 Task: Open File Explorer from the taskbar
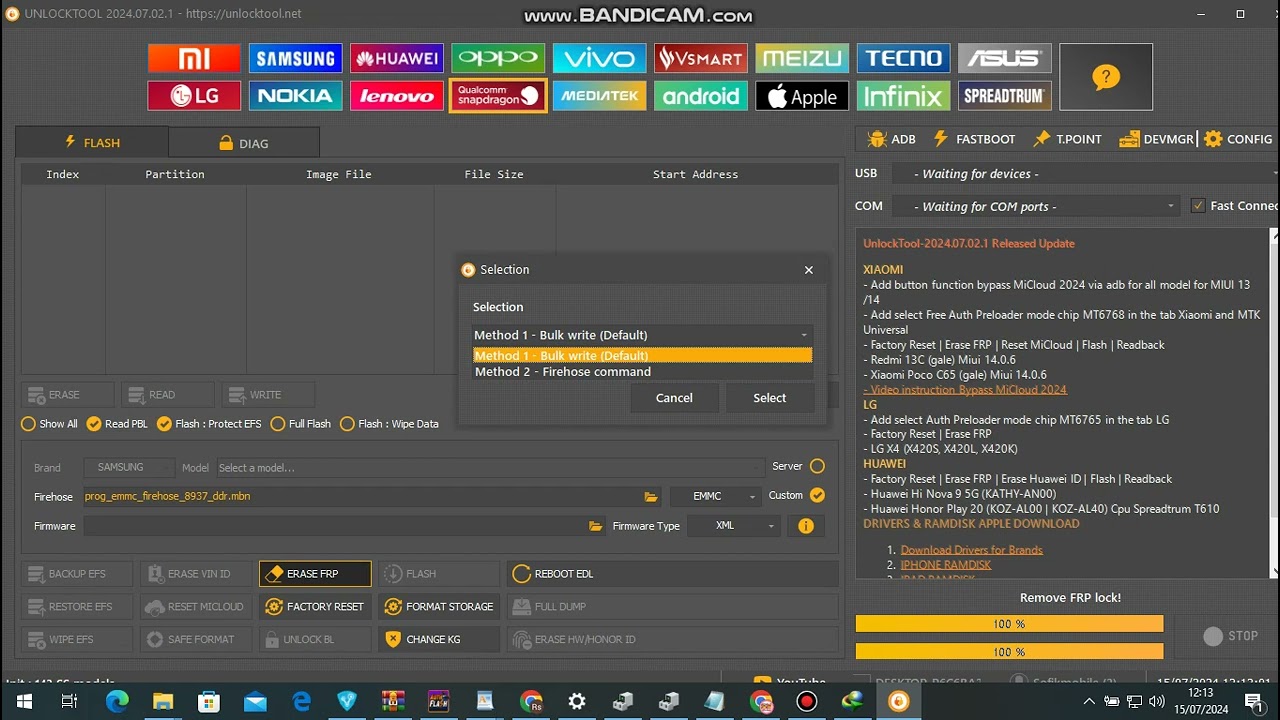pyautogui.click(x=163, y=702)
